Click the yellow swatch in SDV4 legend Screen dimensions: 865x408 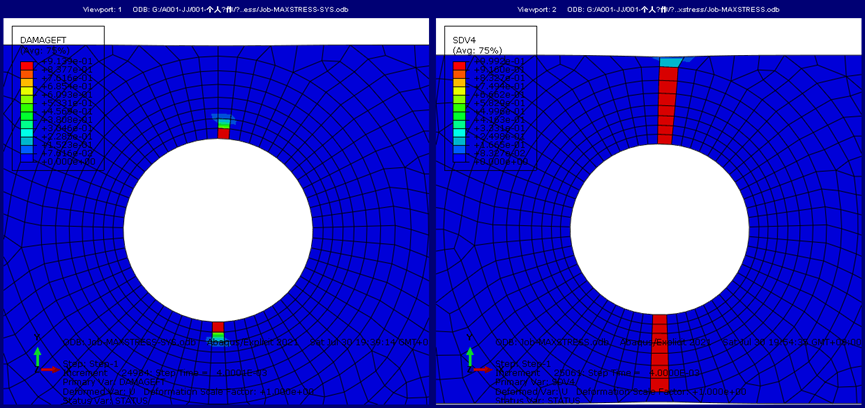459,91
